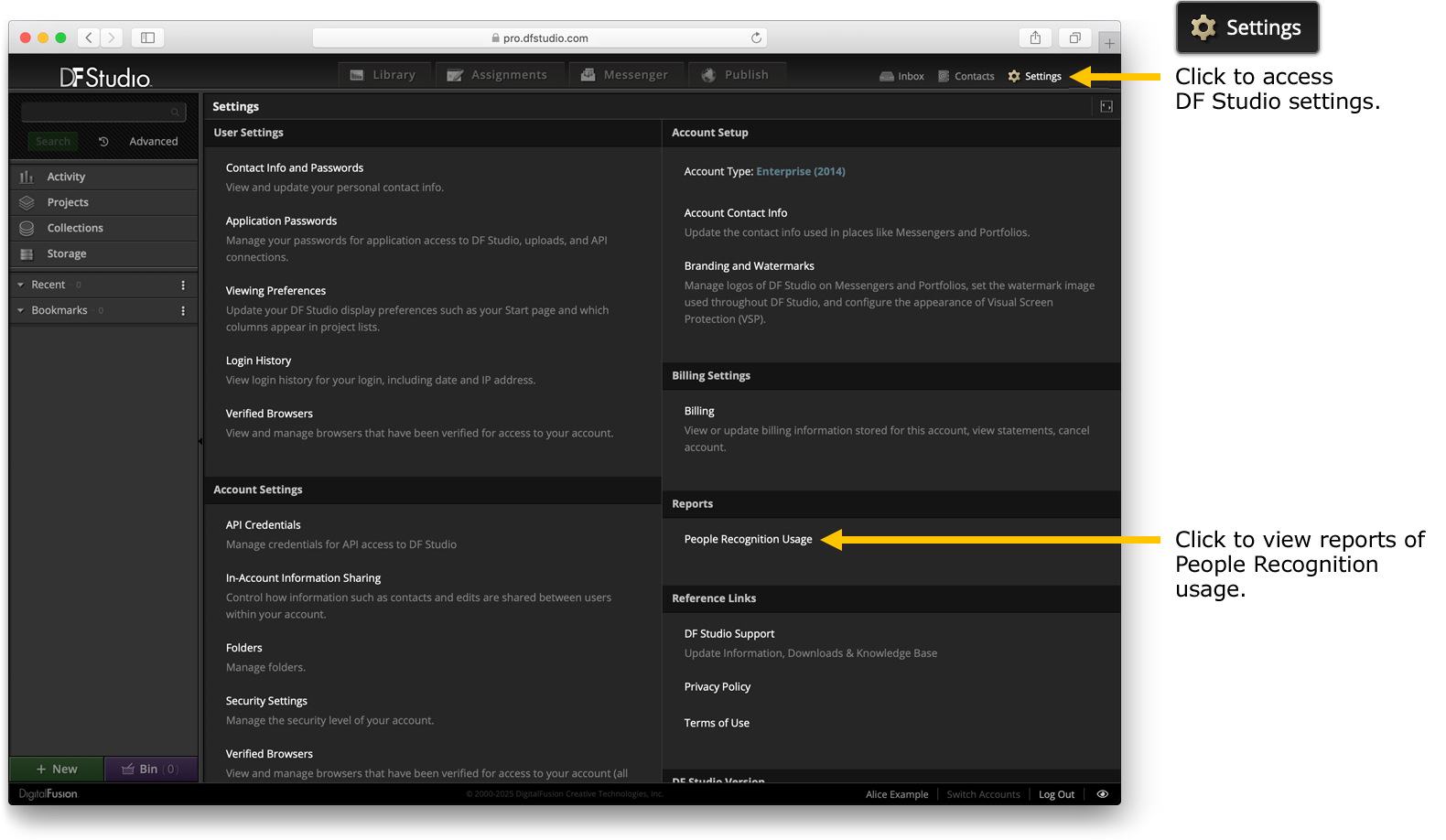Click the New button
Image resolution: width=1446 pixels, height=840 pixels.
pyautogui.click(x=57, y=770)
